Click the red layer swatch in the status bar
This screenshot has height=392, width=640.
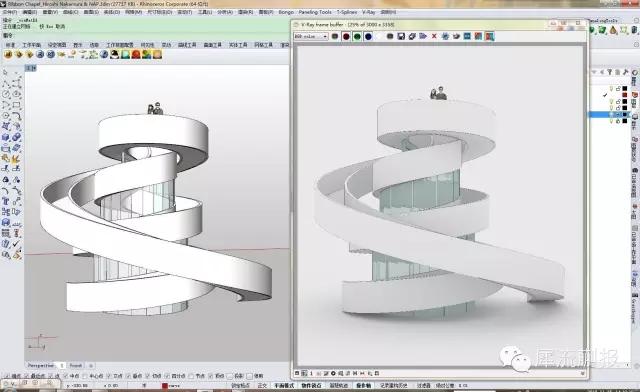pyautogui.click(x=164, y=385)
